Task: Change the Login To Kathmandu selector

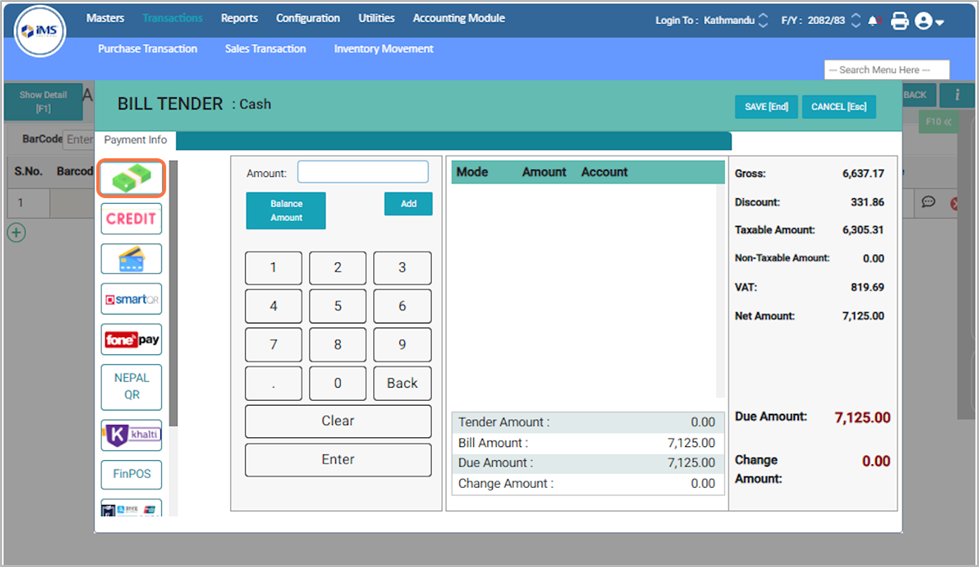Action: [764, 20]
